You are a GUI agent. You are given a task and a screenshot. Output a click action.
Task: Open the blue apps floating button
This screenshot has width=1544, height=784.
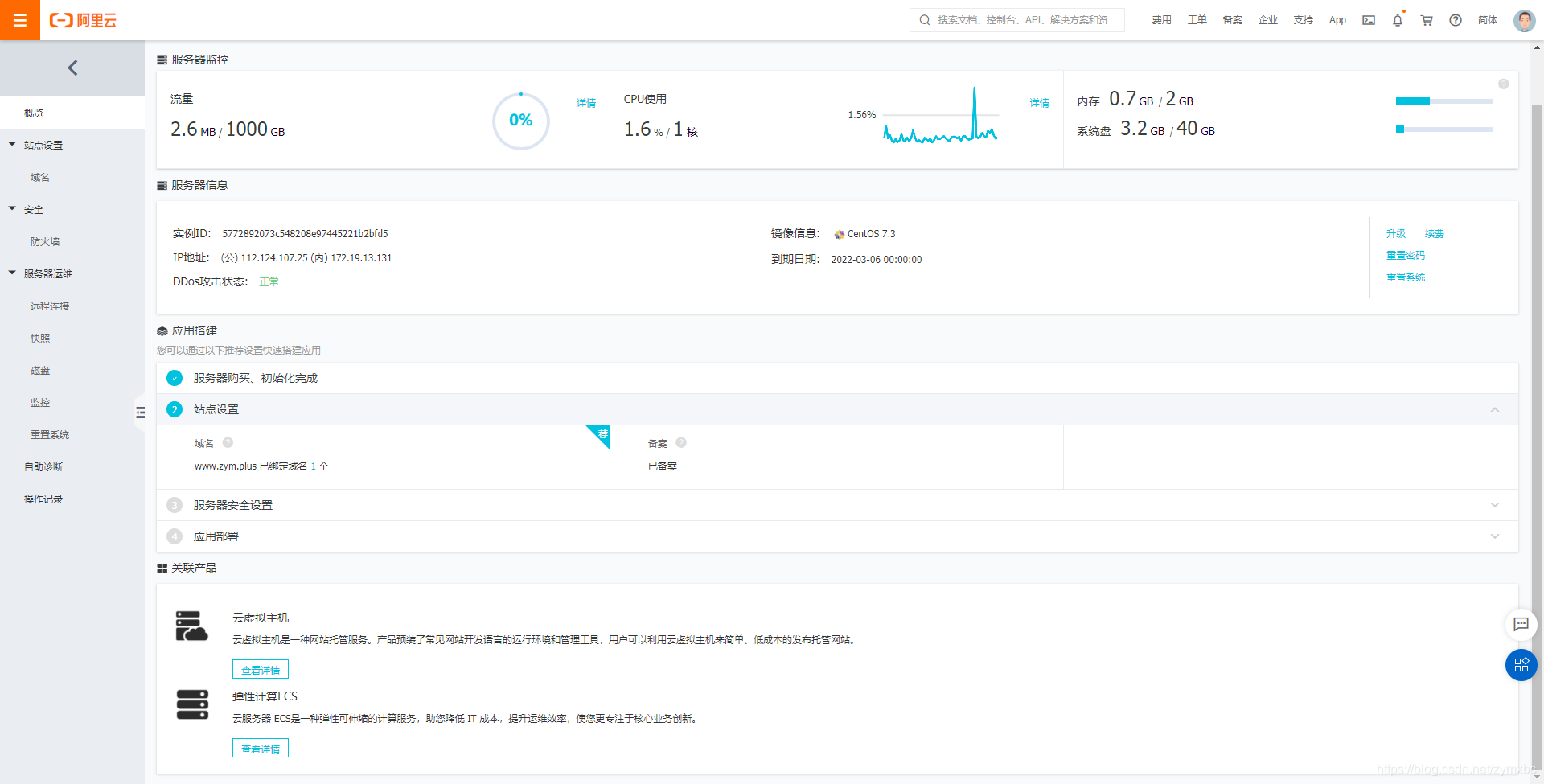tap(1521, 665)
